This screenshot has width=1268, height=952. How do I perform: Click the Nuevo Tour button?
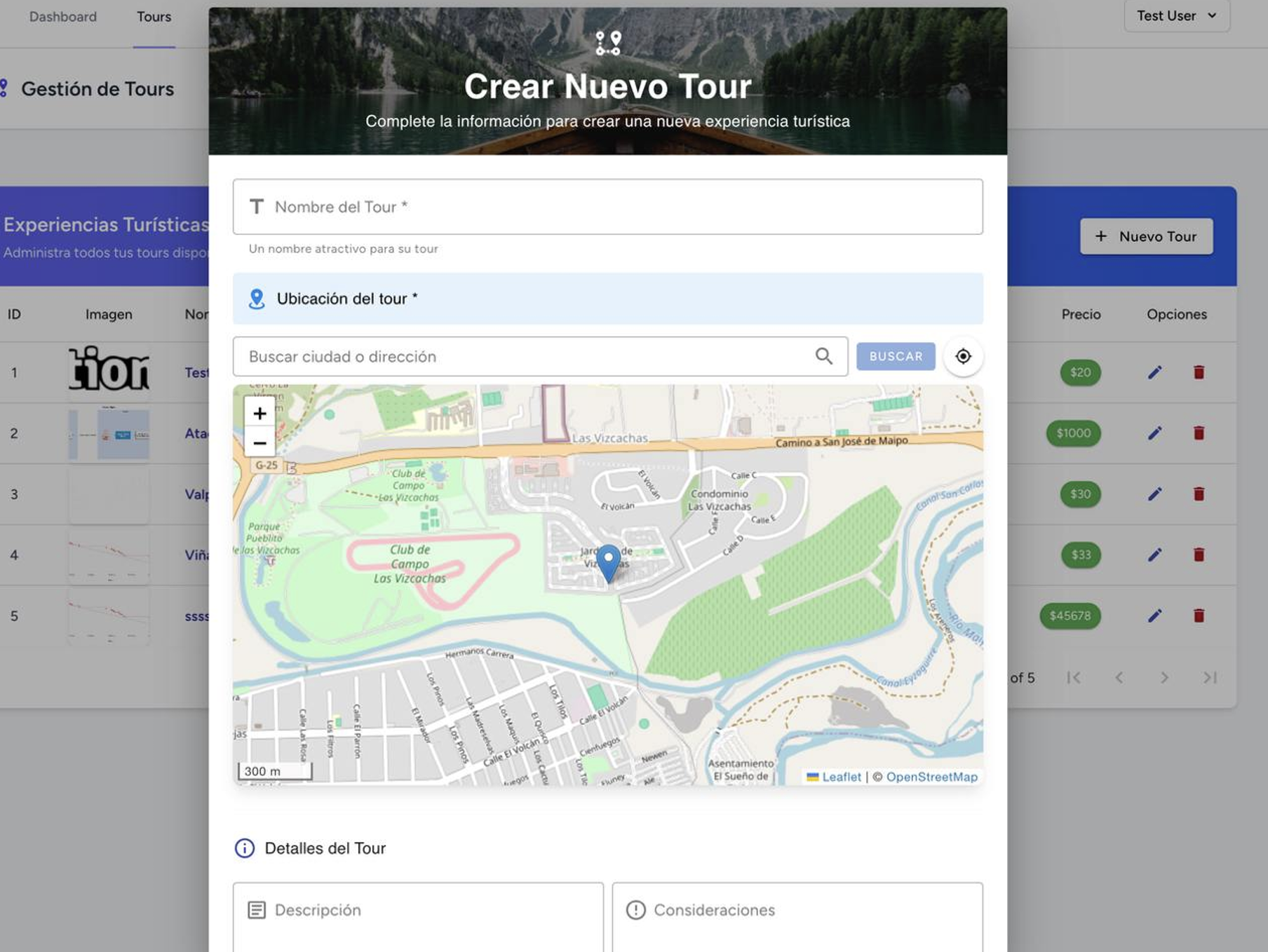coord(1146,236)
